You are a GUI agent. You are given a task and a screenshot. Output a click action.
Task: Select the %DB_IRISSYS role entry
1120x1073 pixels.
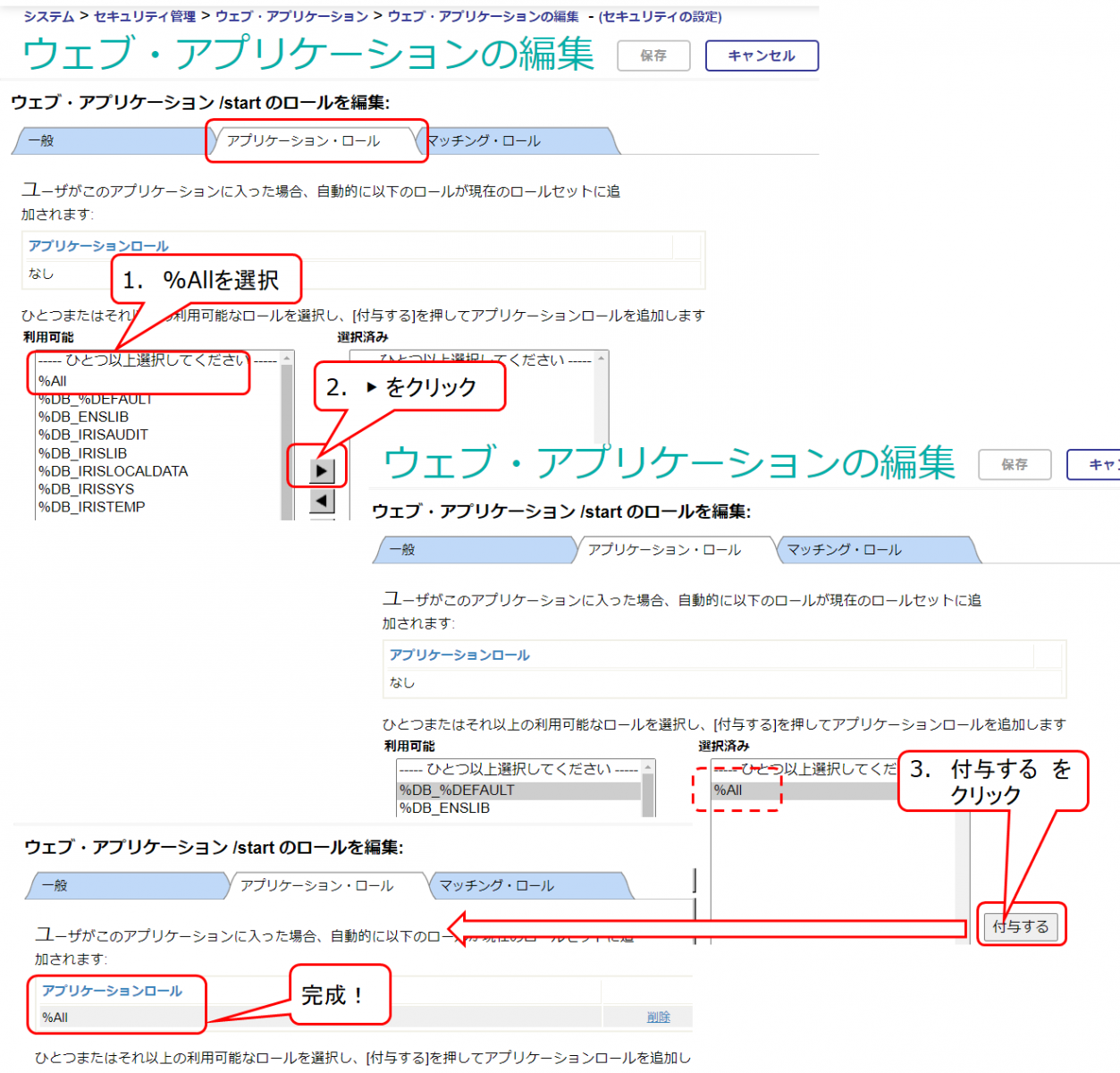click(86, 489)
